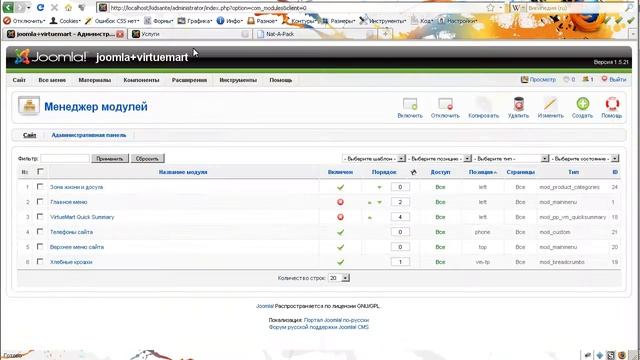Check the box for Верхнее меню сайта
The image size is (640, 360).
(40, 247)
